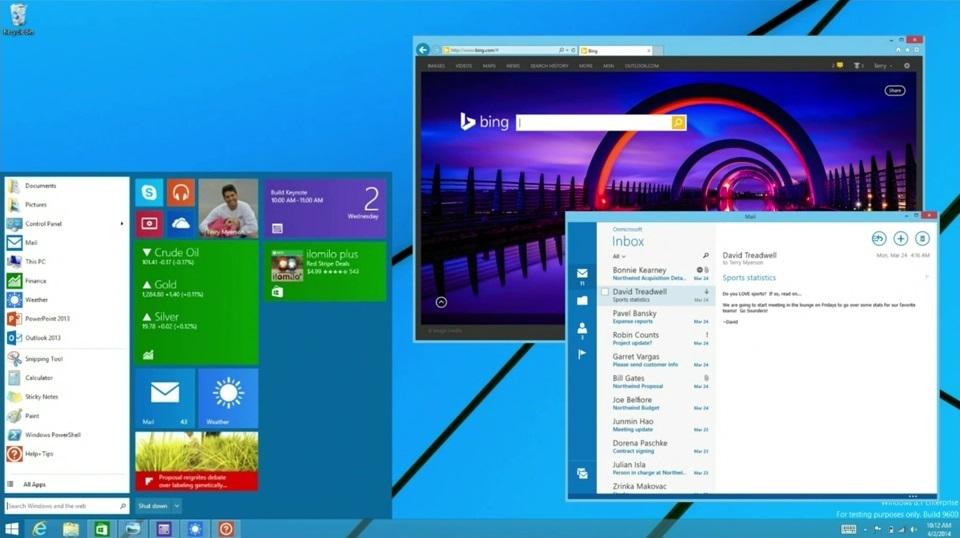Image resolution: width=960 pixels, height=538 pixels.
Task: Open Pictures from the Start menu list
Action: click(x=36, y=204)
